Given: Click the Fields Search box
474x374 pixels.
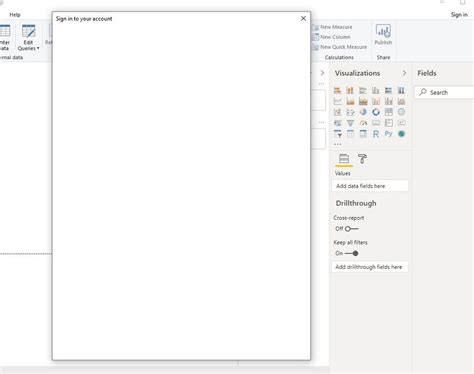Looking at the screenshot, I should point(444,92).
